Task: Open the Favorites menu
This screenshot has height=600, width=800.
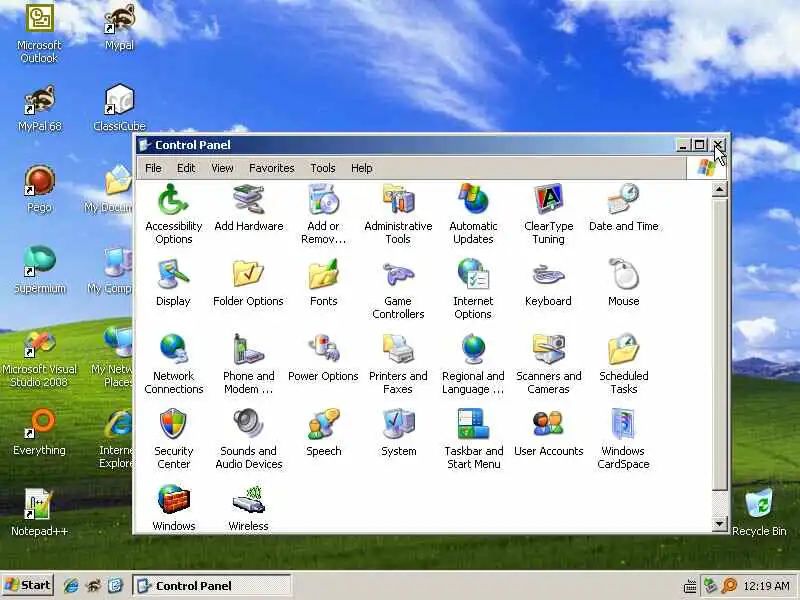Action: coord(271,168)
